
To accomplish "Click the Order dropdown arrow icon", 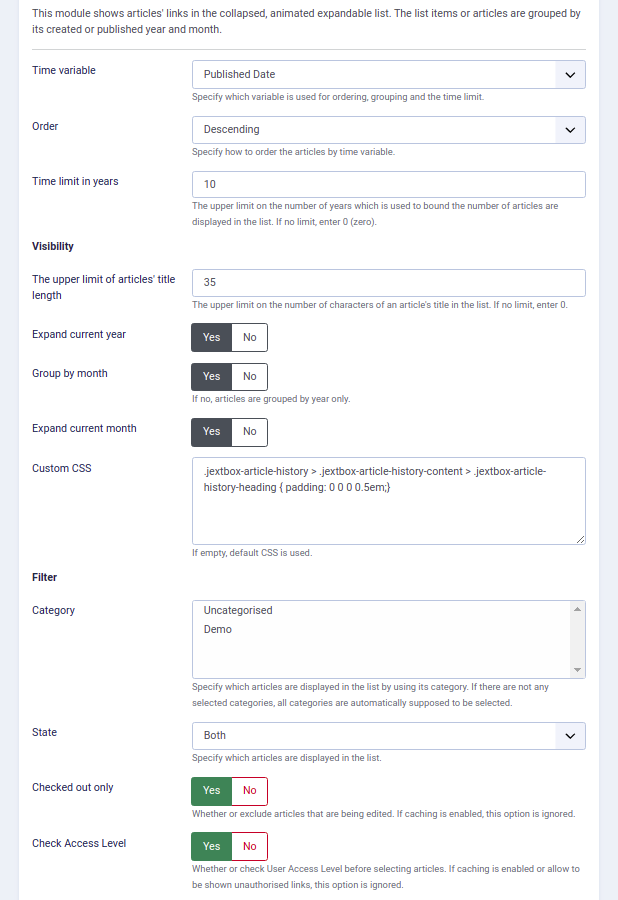I will tap(570, 130).
